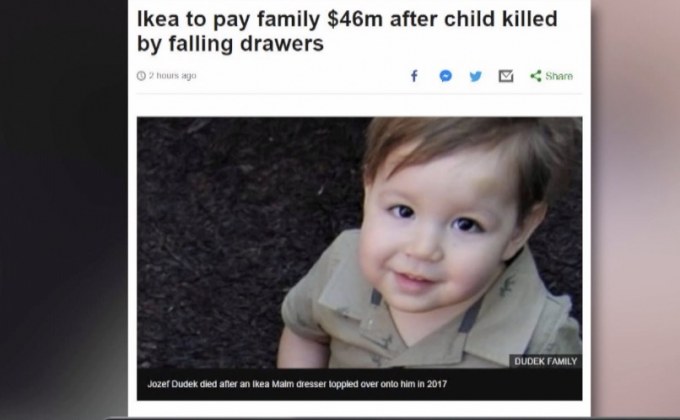Click the 'DUDEK FAMILY' photo credit label

tap(546, 361)
